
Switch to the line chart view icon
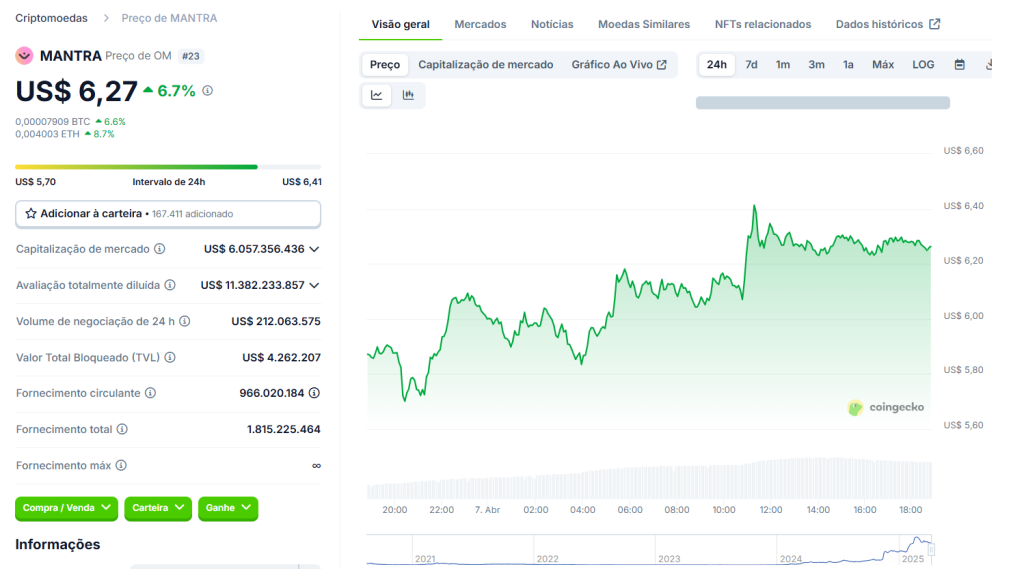377,95
